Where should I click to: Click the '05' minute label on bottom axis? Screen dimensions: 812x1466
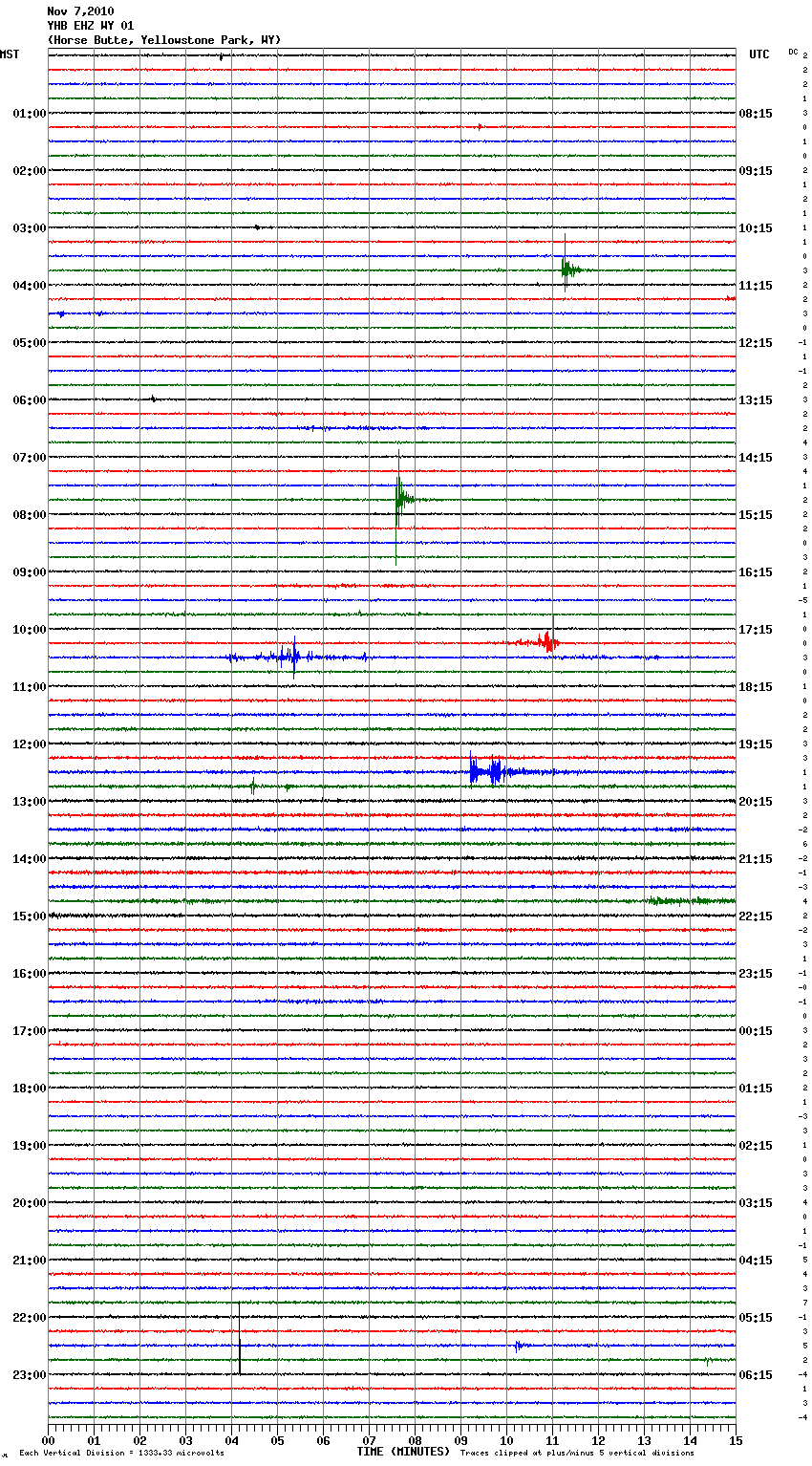pos(278,1440)
